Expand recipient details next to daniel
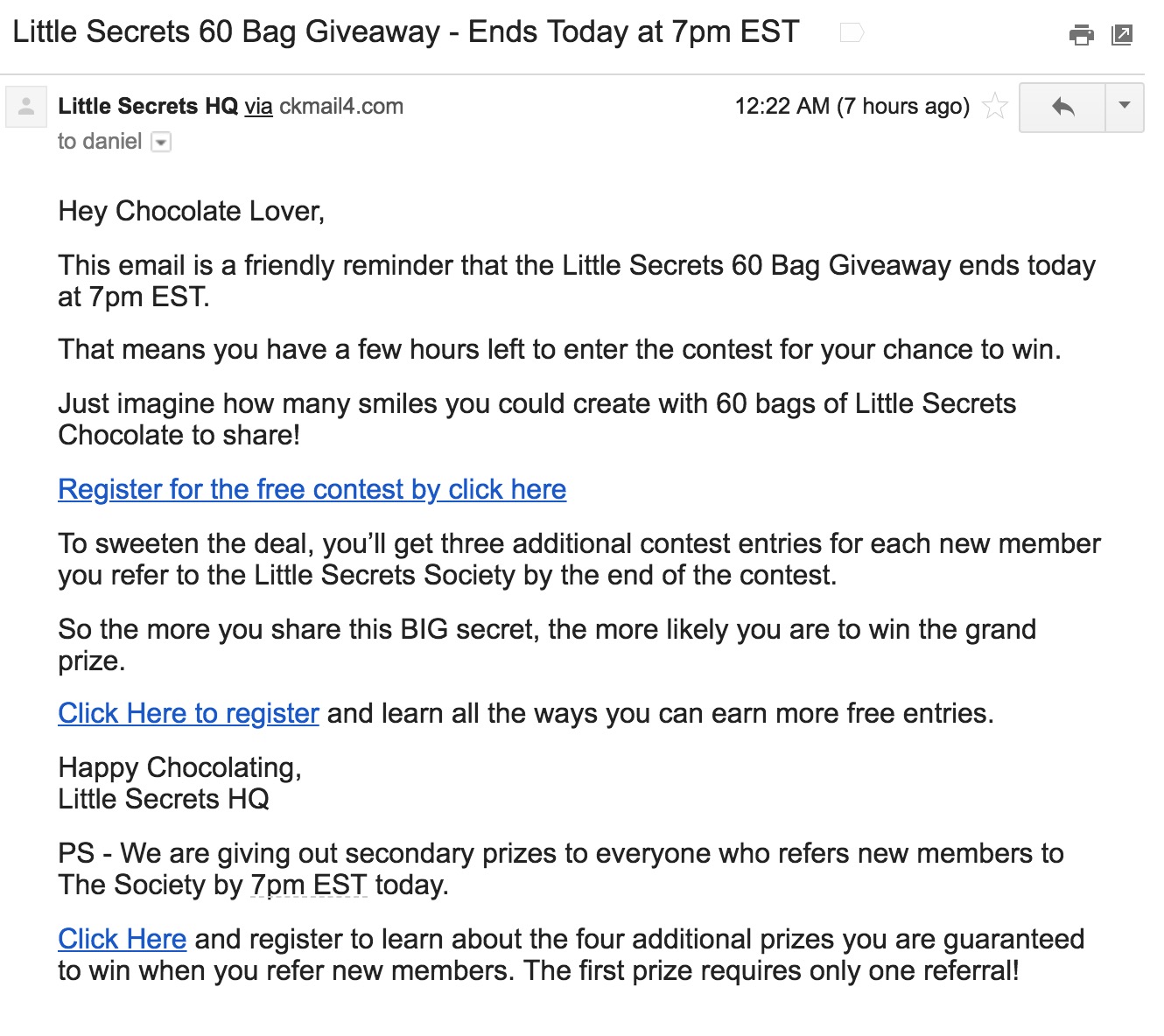 click(161, 141)
